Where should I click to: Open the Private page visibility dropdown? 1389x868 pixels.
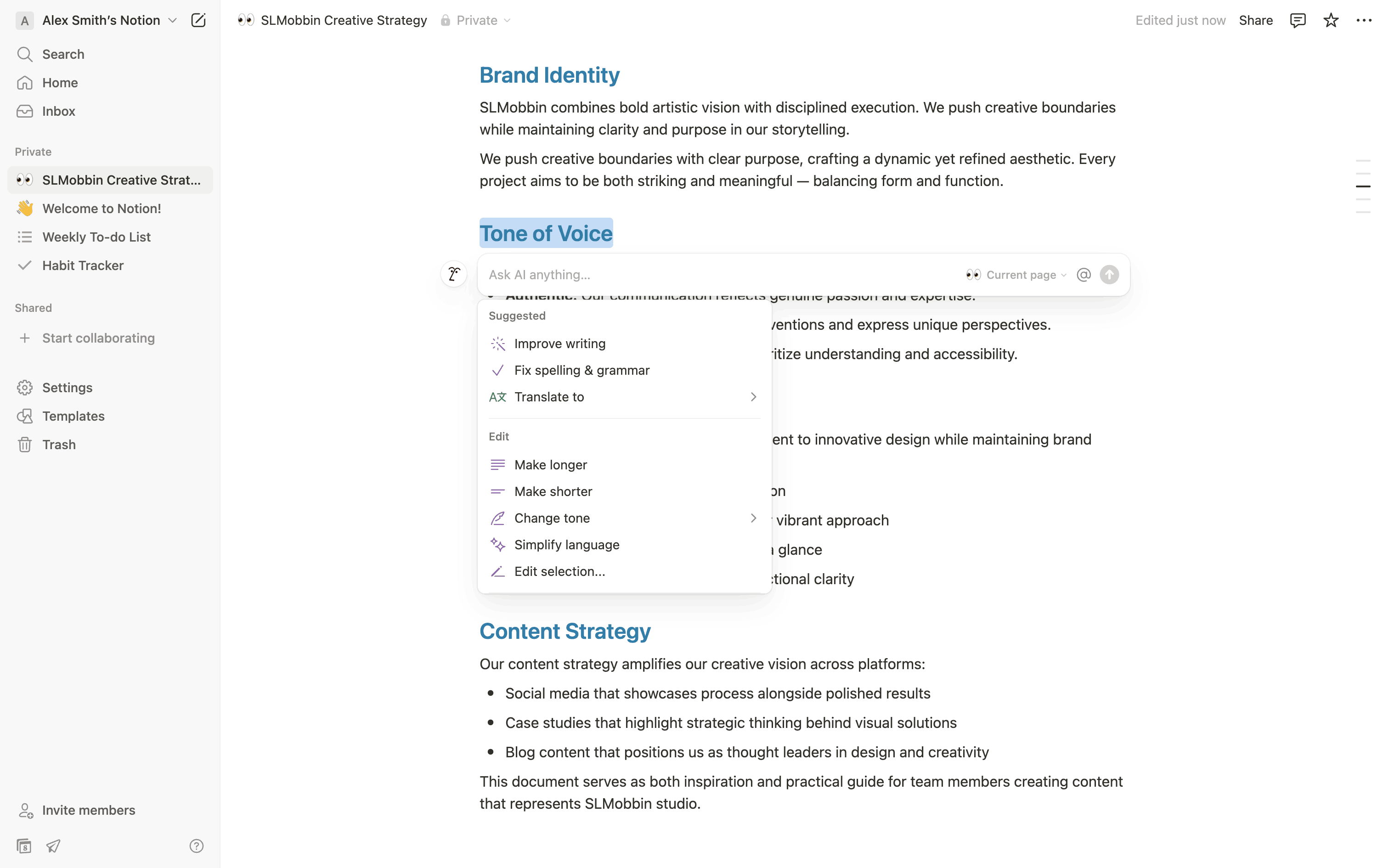[x=476, y=21]
